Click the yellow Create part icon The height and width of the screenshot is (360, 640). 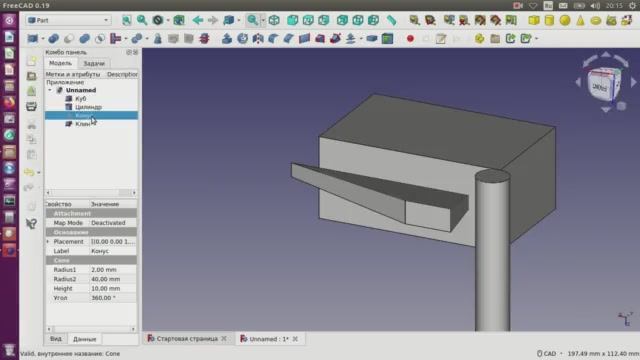pos(480,39)
